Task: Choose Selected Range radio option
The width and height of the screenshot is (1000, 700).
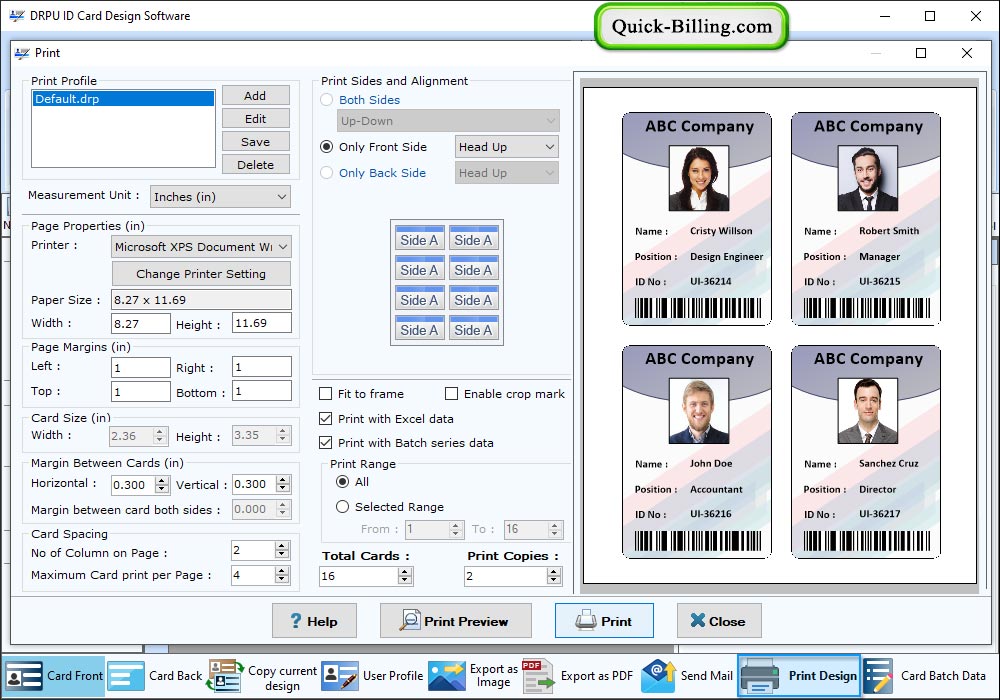Action: [342, 507]
